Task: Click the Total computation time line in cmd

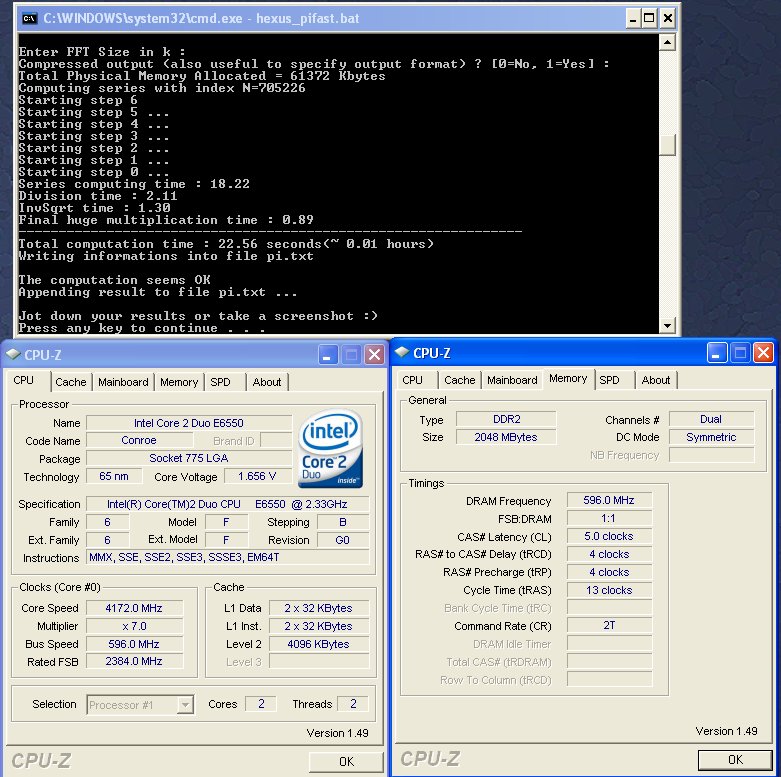Action: [226, 244]
